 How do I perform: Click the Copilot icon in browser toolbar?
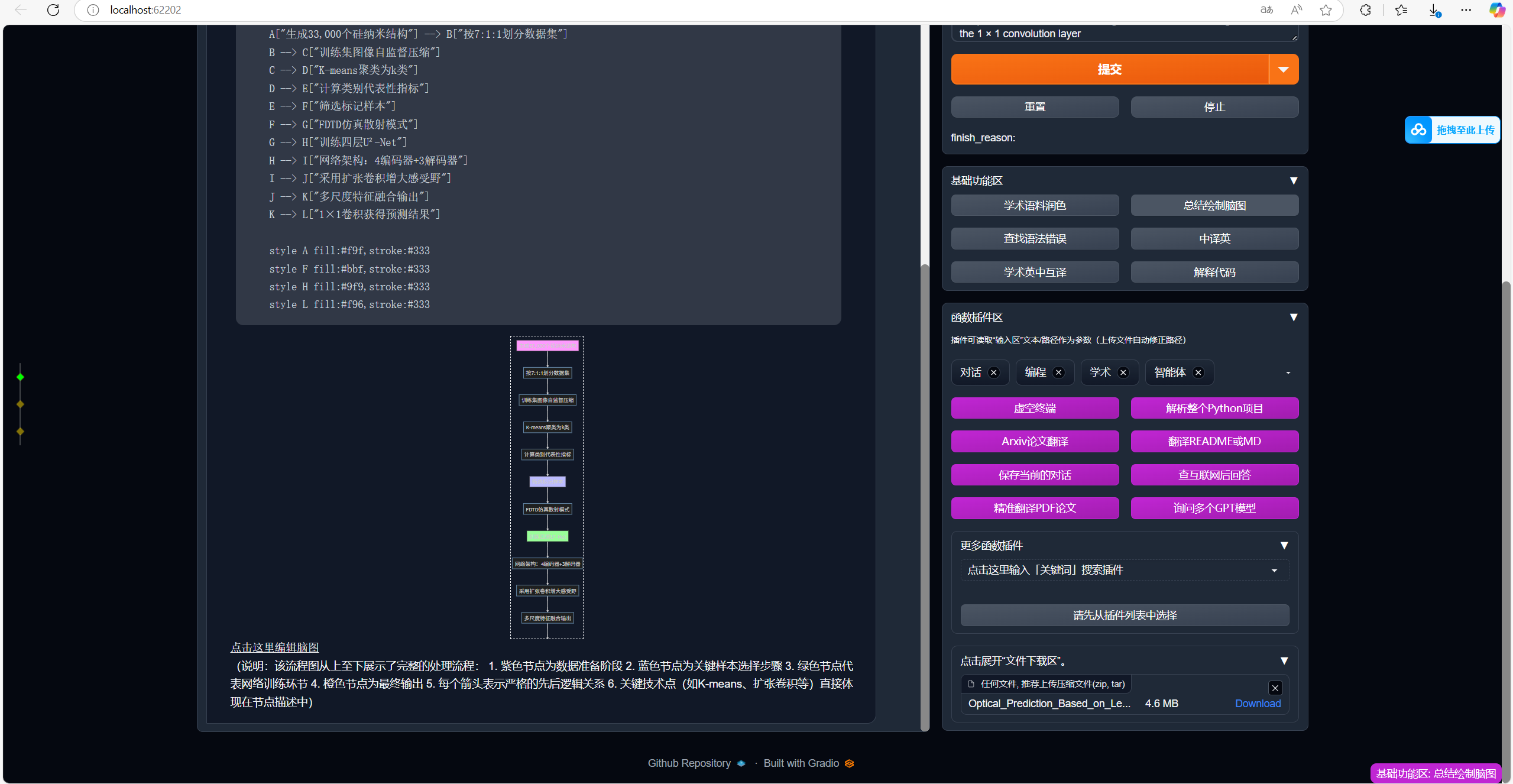[1496, 10]
